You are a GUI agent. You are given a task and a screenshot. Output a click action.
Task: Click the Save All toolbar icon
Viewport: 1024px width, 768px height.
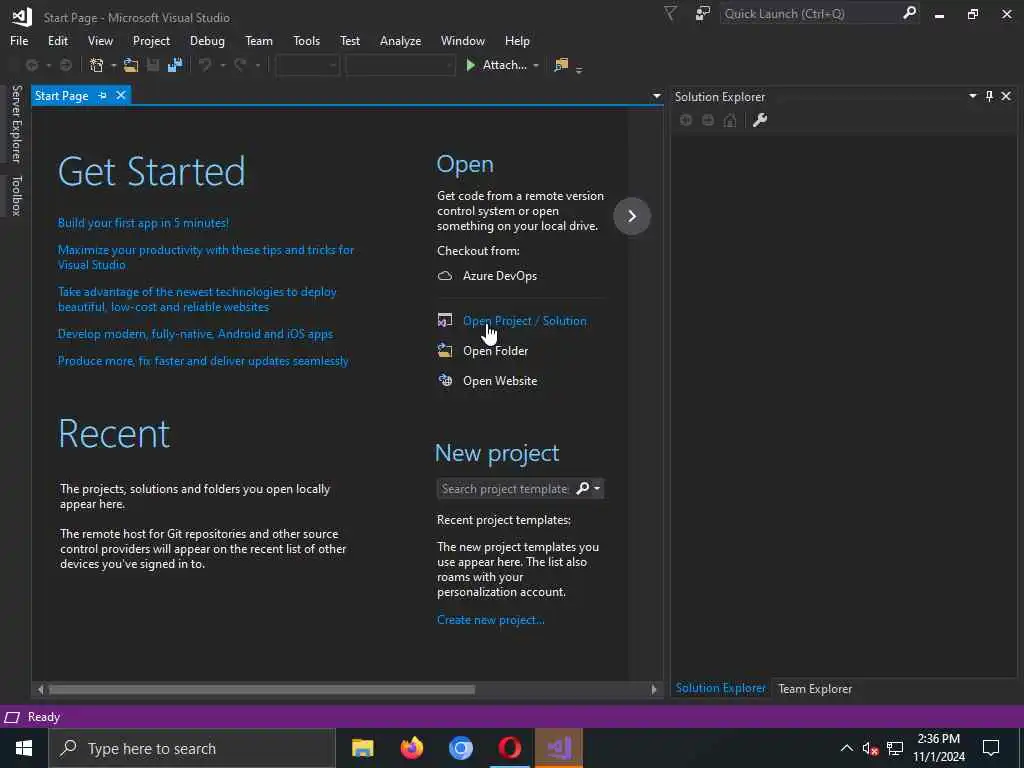[x=174, y=65]
